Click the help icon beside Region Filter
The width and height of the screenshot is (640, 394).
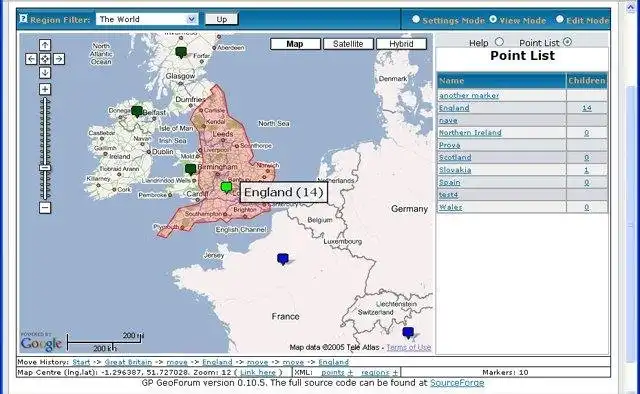[24, 19]
